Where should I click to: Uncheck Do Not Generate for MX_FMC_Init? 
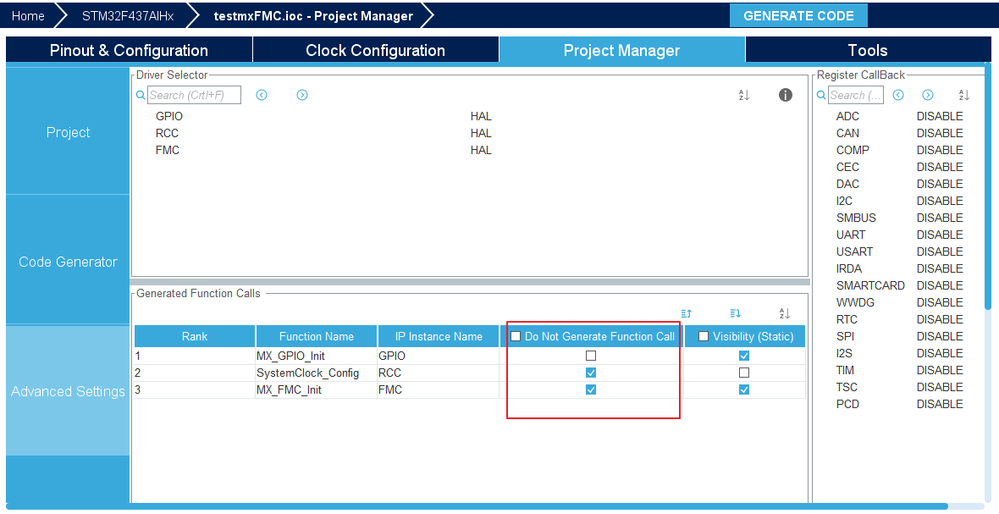click(591, 390)
